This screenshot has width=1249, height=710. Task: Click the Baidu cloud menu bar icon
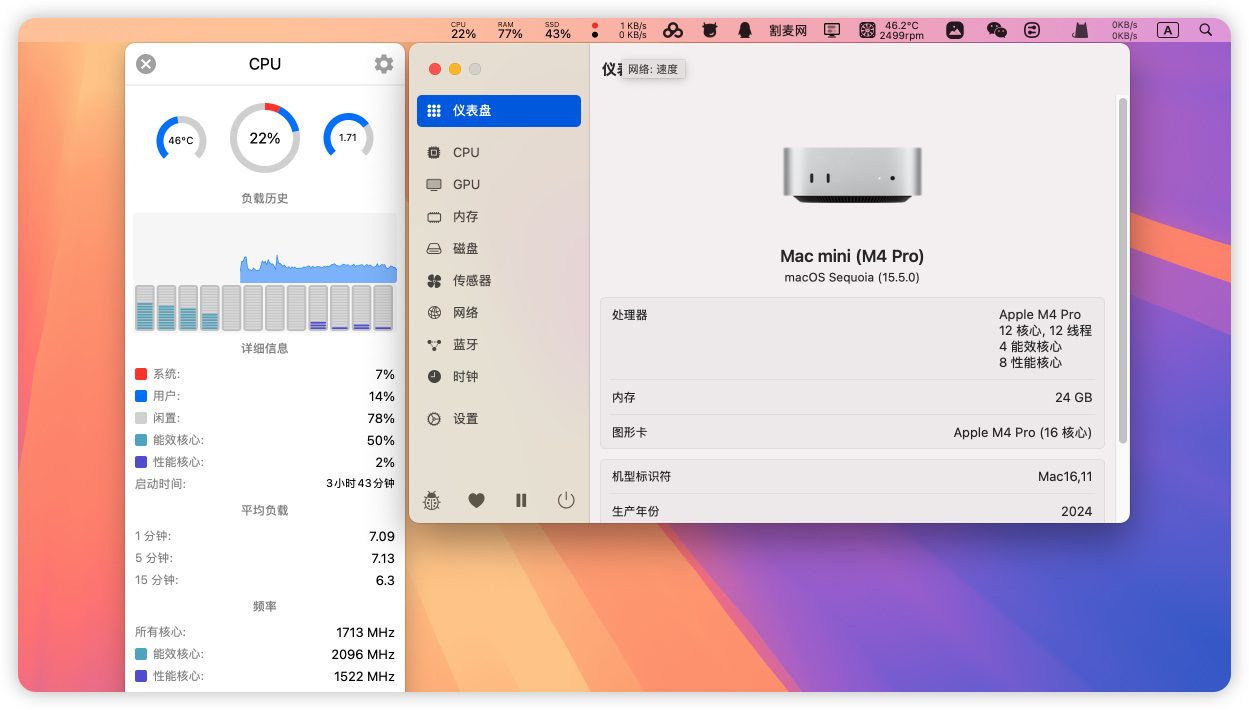point(674,30)
